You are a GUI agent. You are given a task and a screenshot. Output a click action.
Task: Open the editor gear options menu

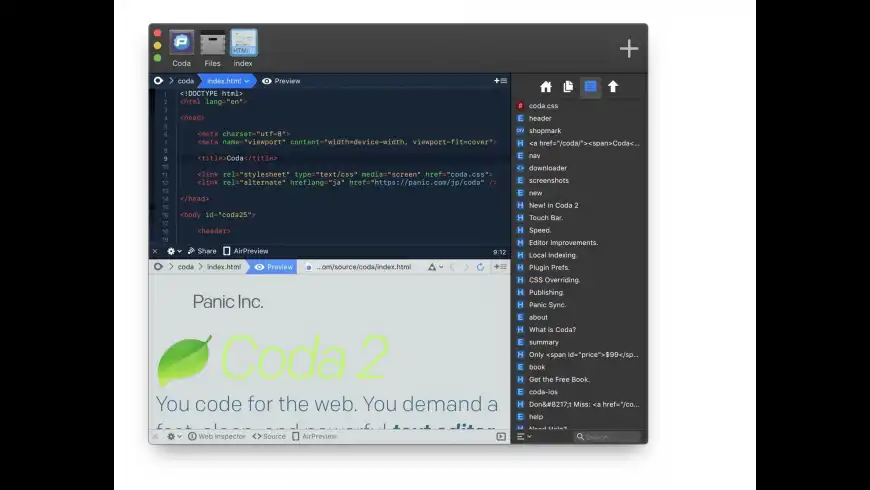pos(174,251)
